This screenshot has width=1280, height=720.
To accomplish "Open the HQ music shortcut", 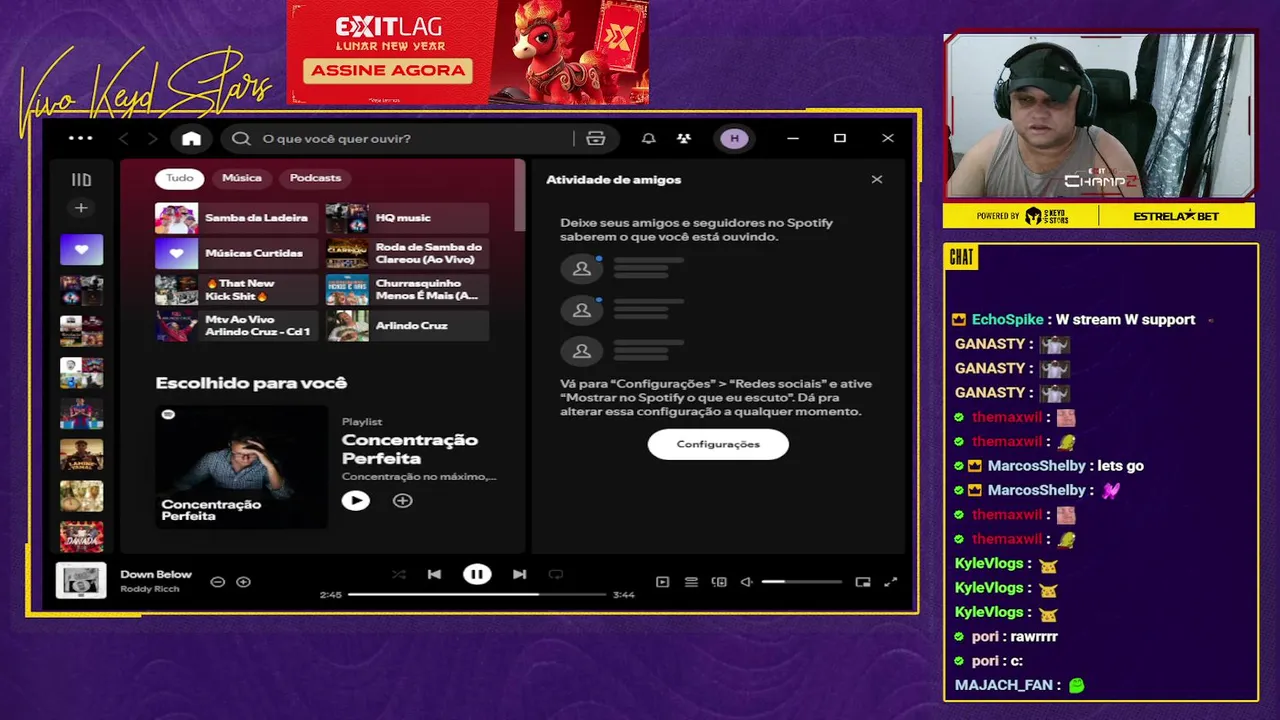I will [x=407, y=218].
